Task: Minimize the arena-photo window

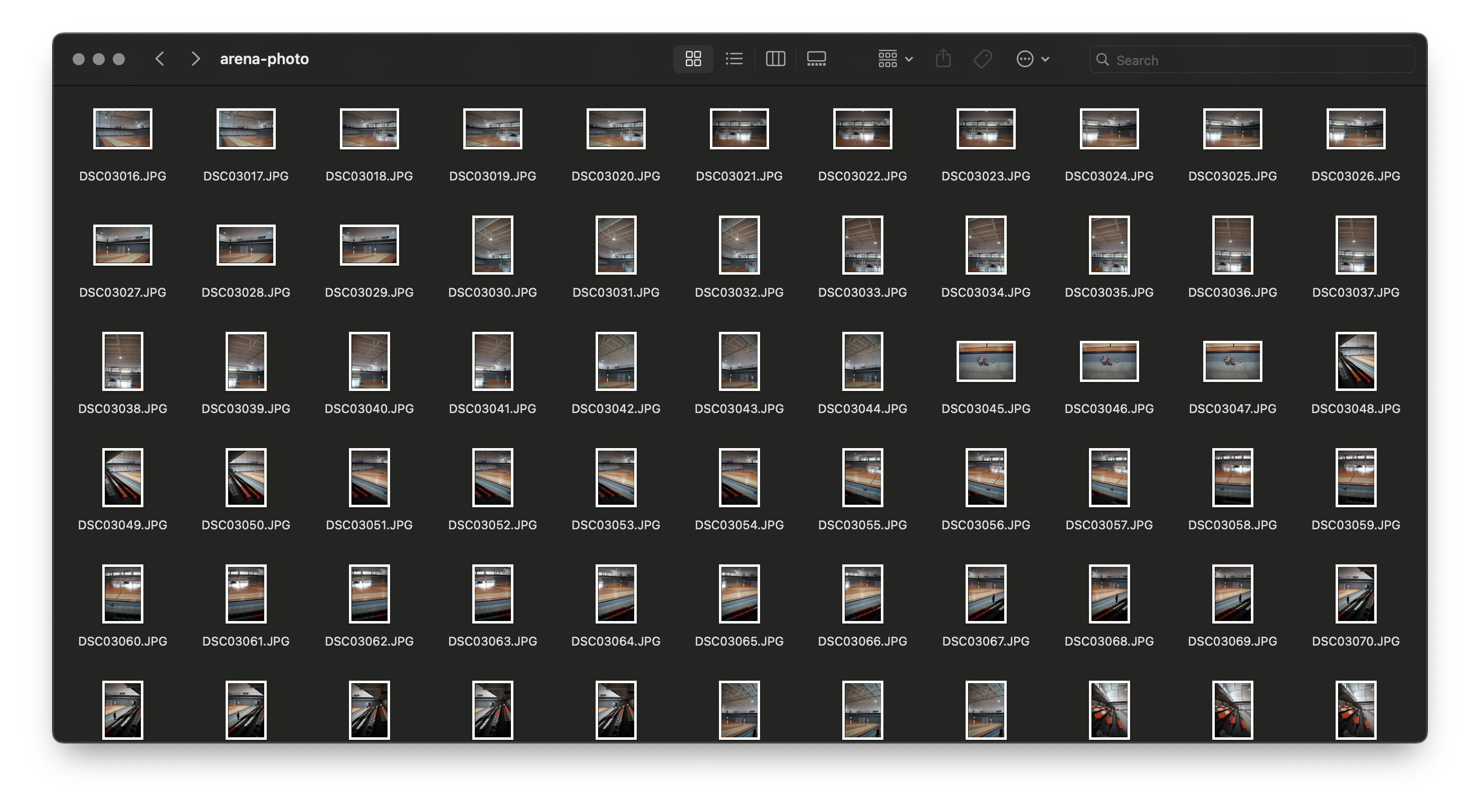Action: [99, 59]
